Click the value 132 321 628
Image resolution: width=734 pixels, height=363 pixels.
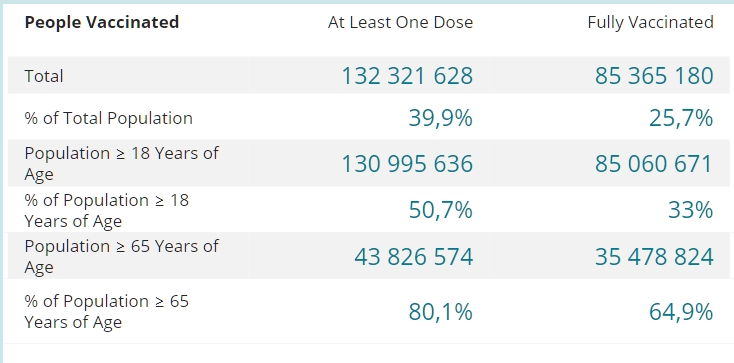click(x=407, y=76)
